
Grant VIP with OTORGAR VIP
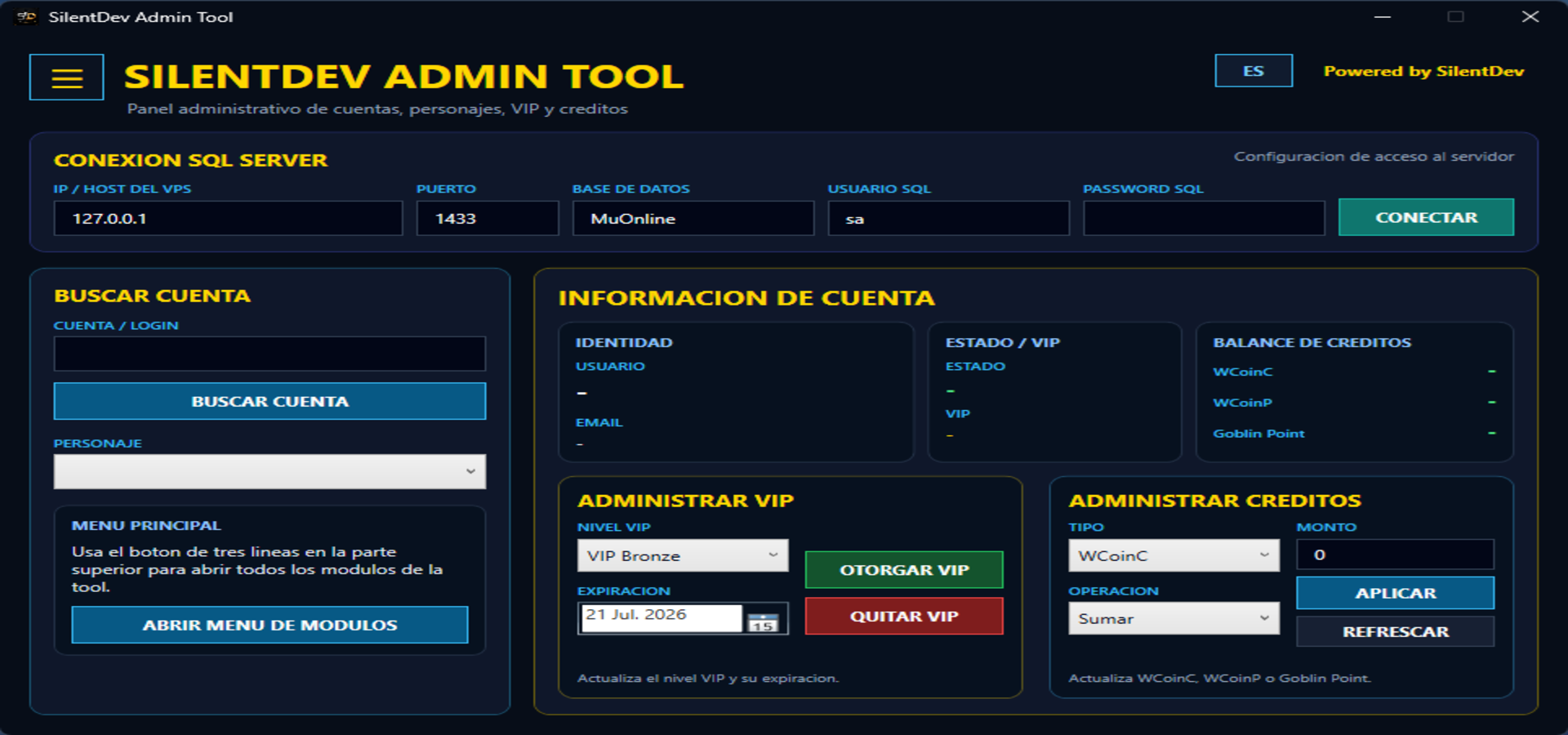[x=904, y=570]
